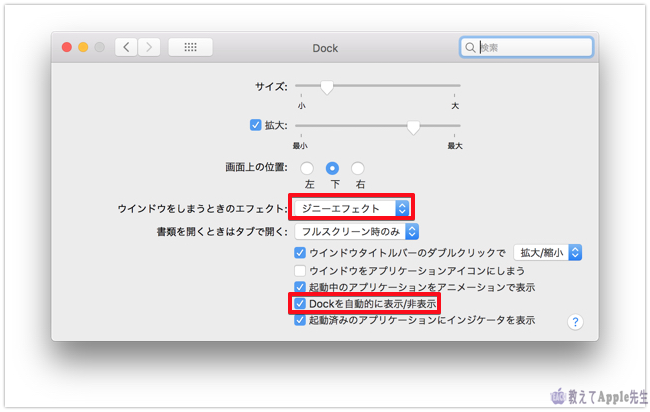
Task: Open the 拡大/縮小 dropdown
Action: (x=548, y=252)
